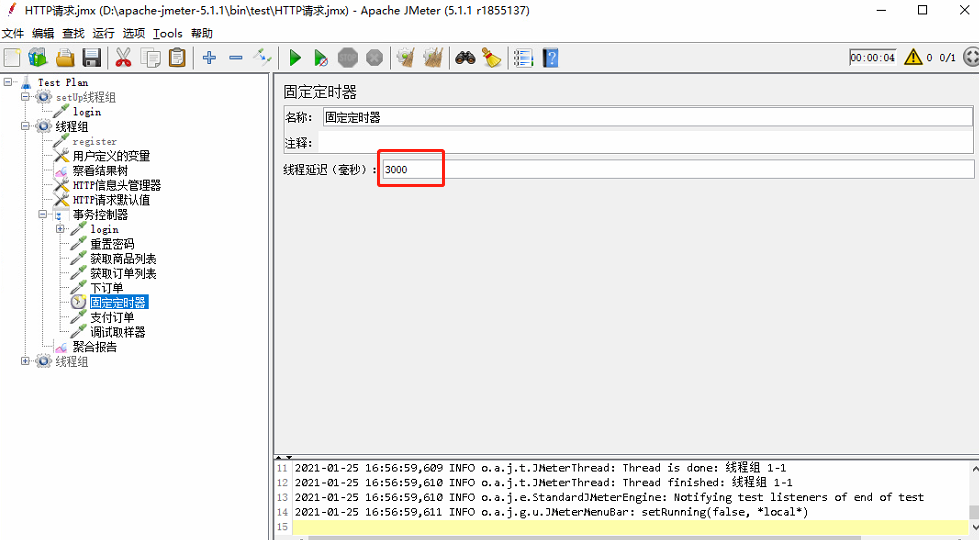Select the 支付订单 sampler
The width and height of the screenshot is (979, 540).
(x=112, y=317)
